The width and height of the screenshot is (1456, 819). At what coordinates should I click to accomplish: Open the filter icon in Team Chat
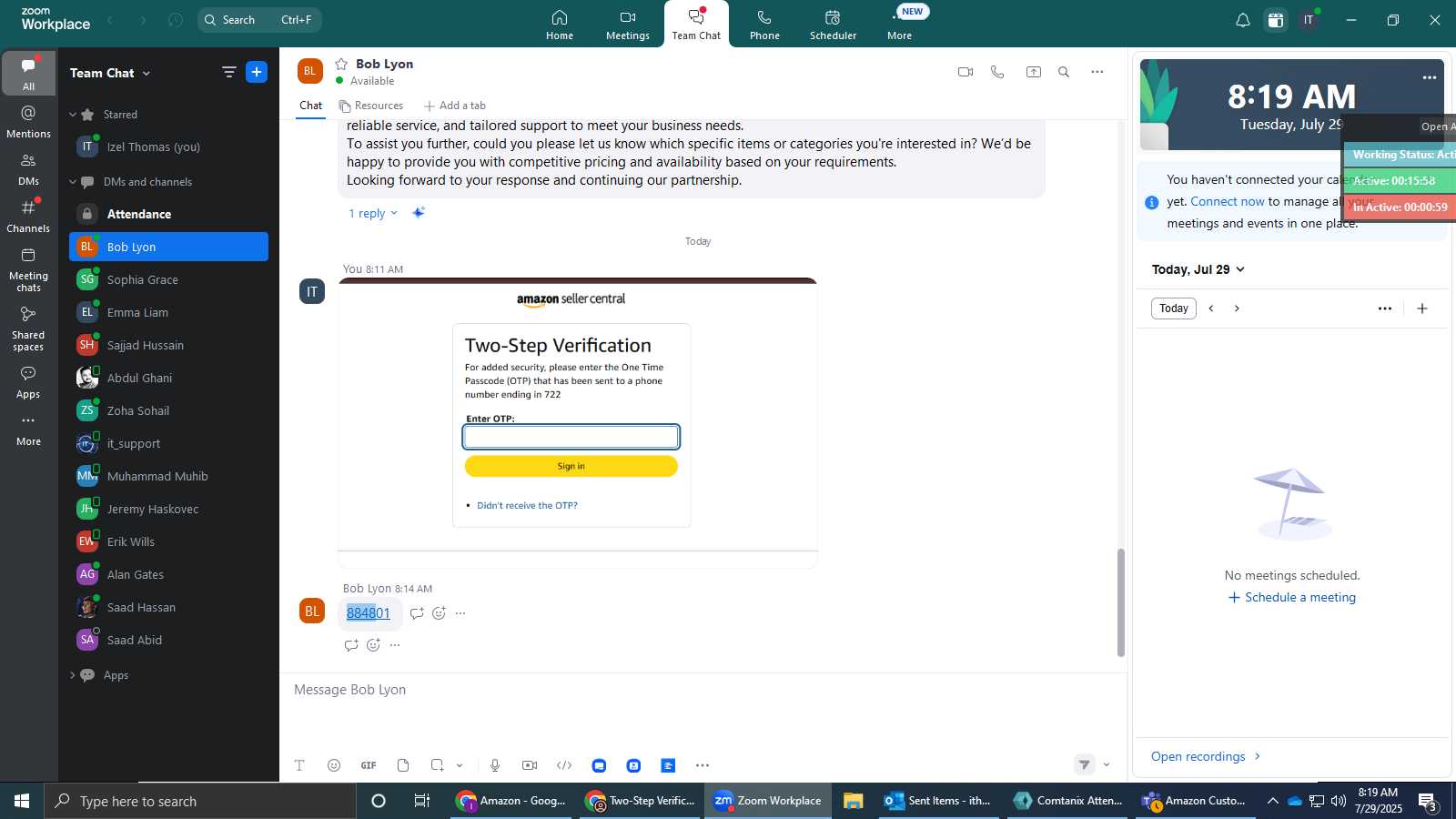click(229, 72)
